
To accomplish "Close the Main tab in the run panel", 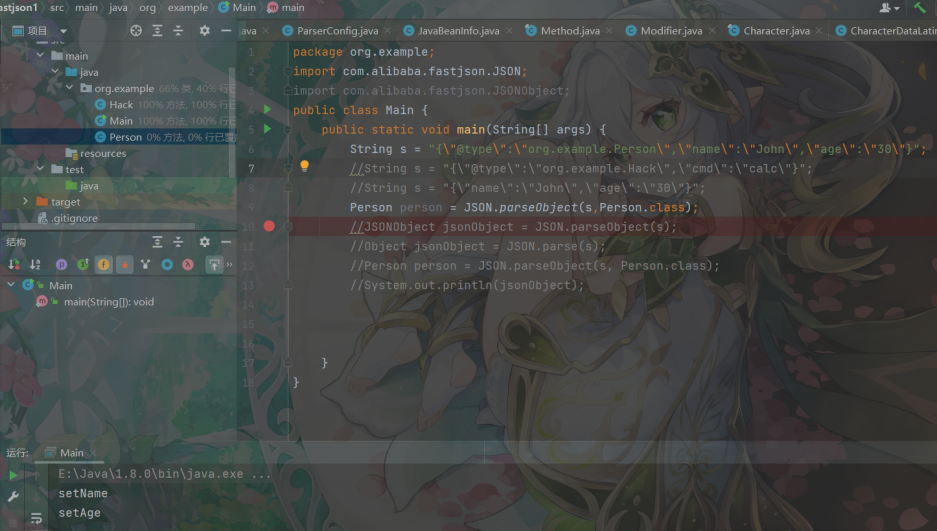I will [93, 453].
